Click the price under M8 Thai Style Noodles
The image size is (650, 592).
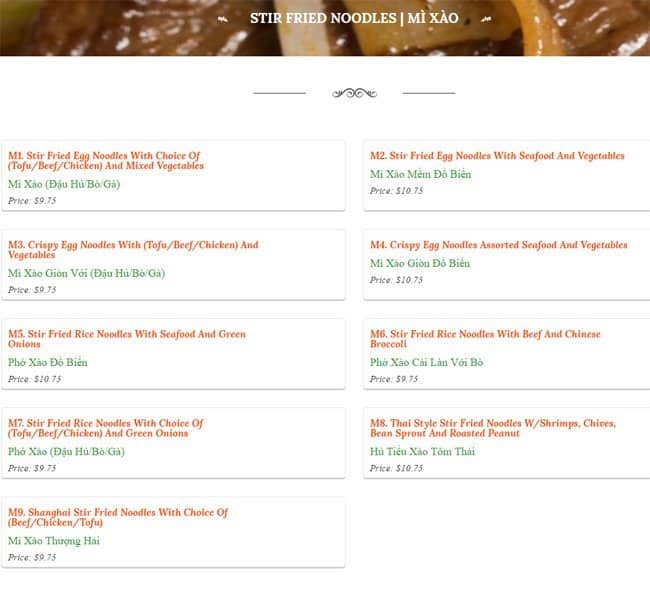click(396, 468)
